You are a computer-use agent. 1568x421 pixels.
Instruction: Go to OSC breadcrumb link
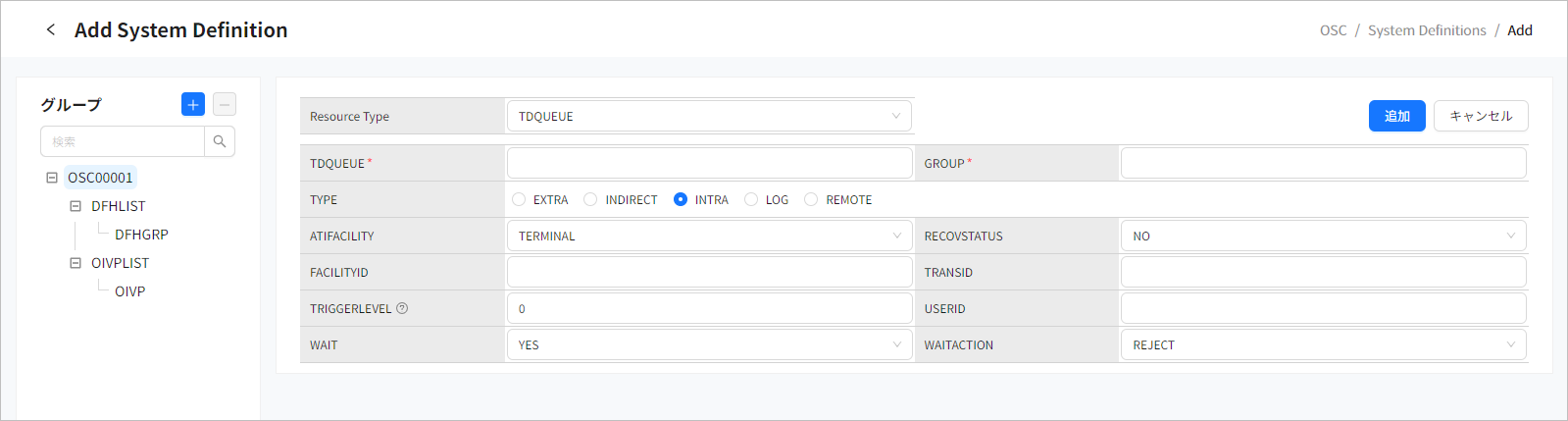tap(1333, 30)
